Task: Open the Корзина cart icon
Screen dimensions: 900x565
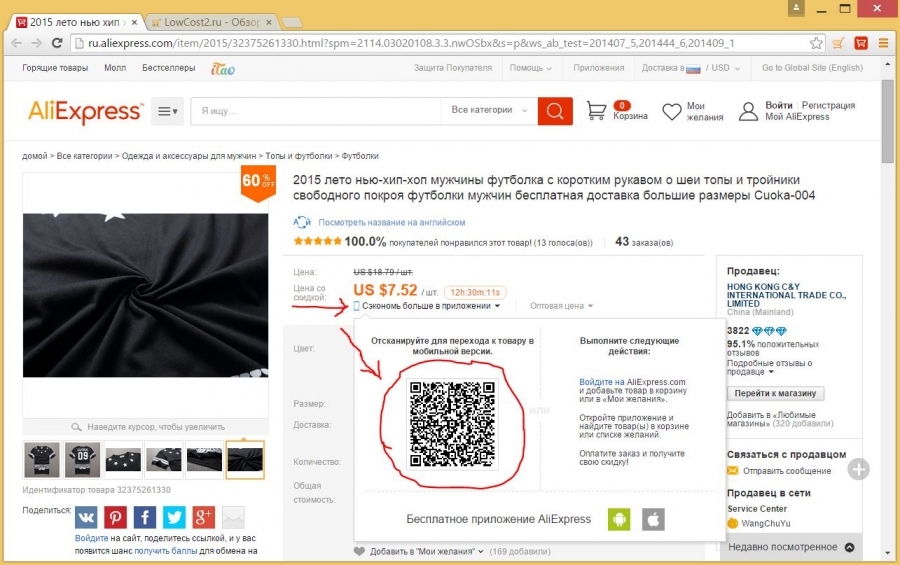Action: pyautogui.click(x=596, y=110)
